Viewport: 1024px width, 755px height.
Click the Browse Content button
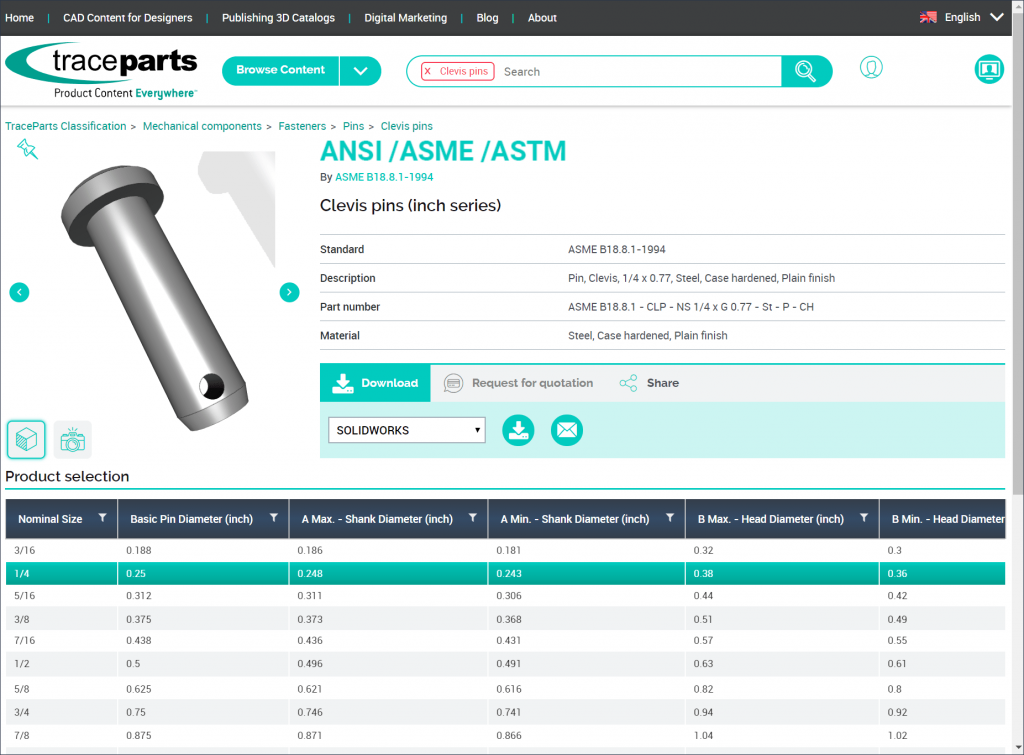(280, 70)
